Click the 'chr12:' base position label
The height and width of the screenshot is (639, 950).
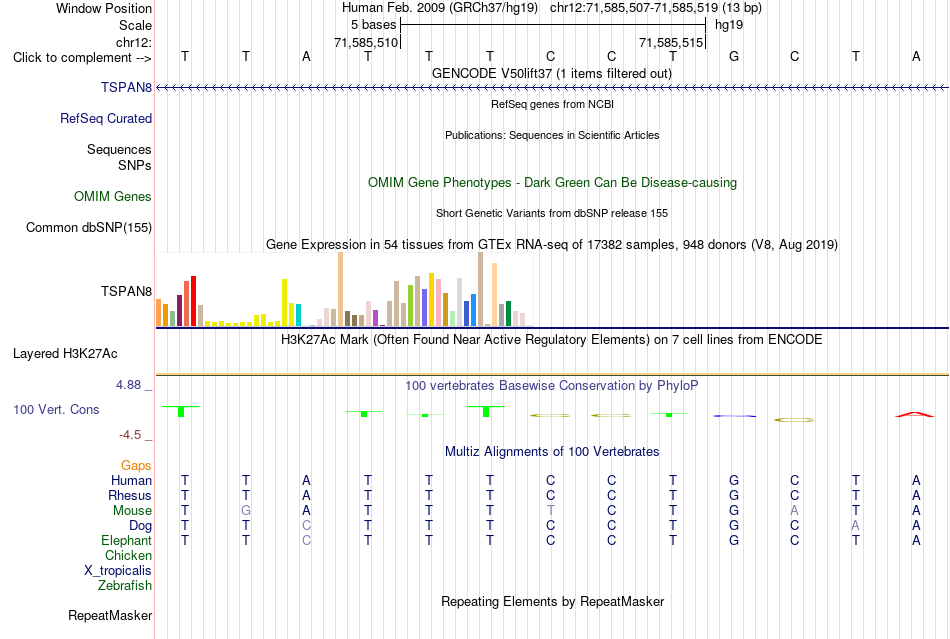click(133, 42)
